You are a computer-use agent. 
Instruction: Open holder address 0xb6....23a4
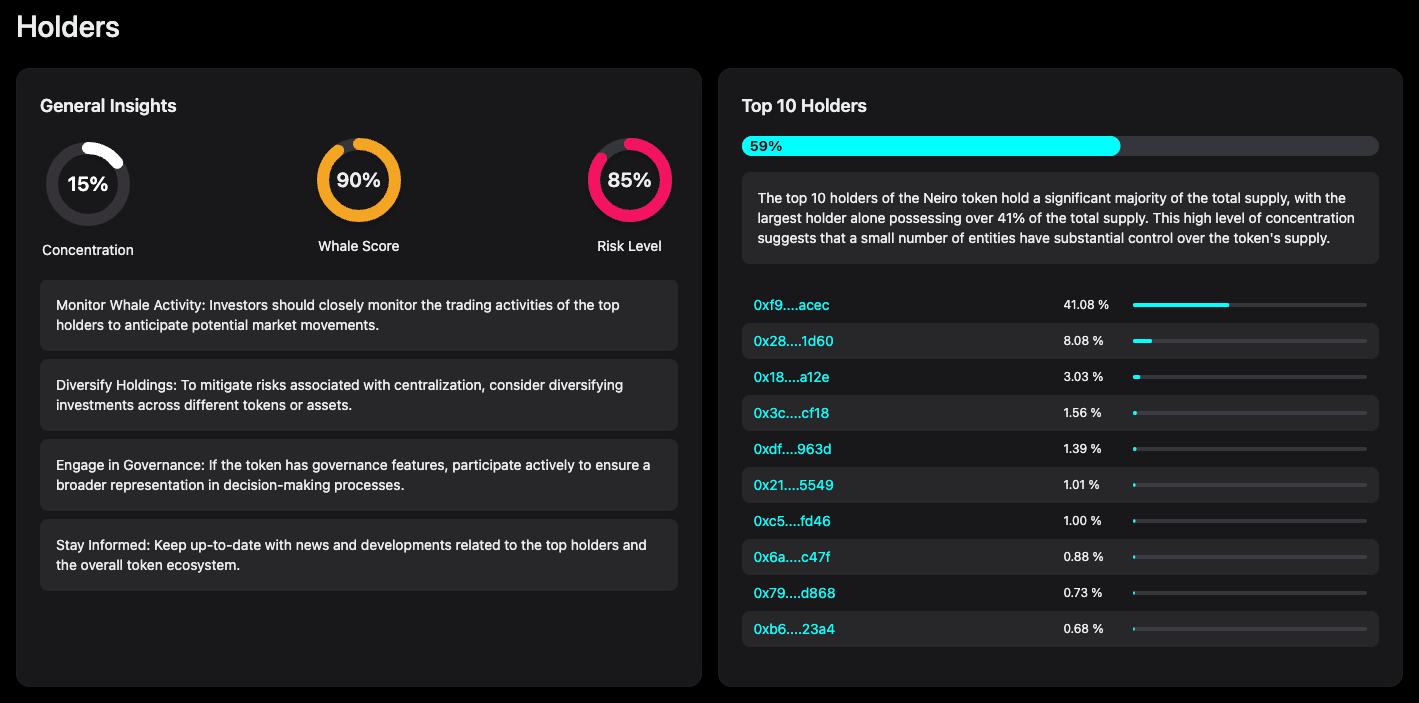point(792,629)
